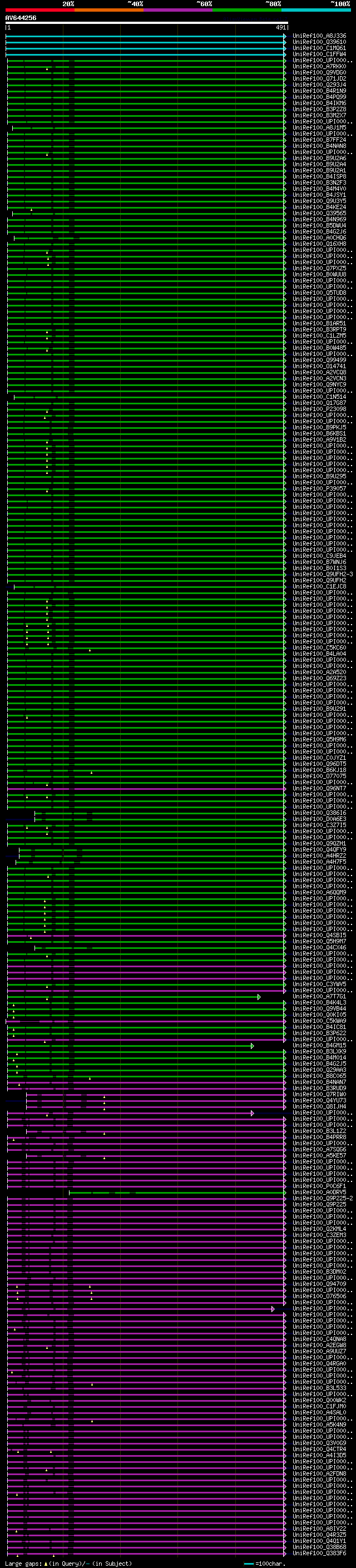Open hit UniRef100_C1FFW4
This screenshot has width=356, height=1568.
(319, 54)
